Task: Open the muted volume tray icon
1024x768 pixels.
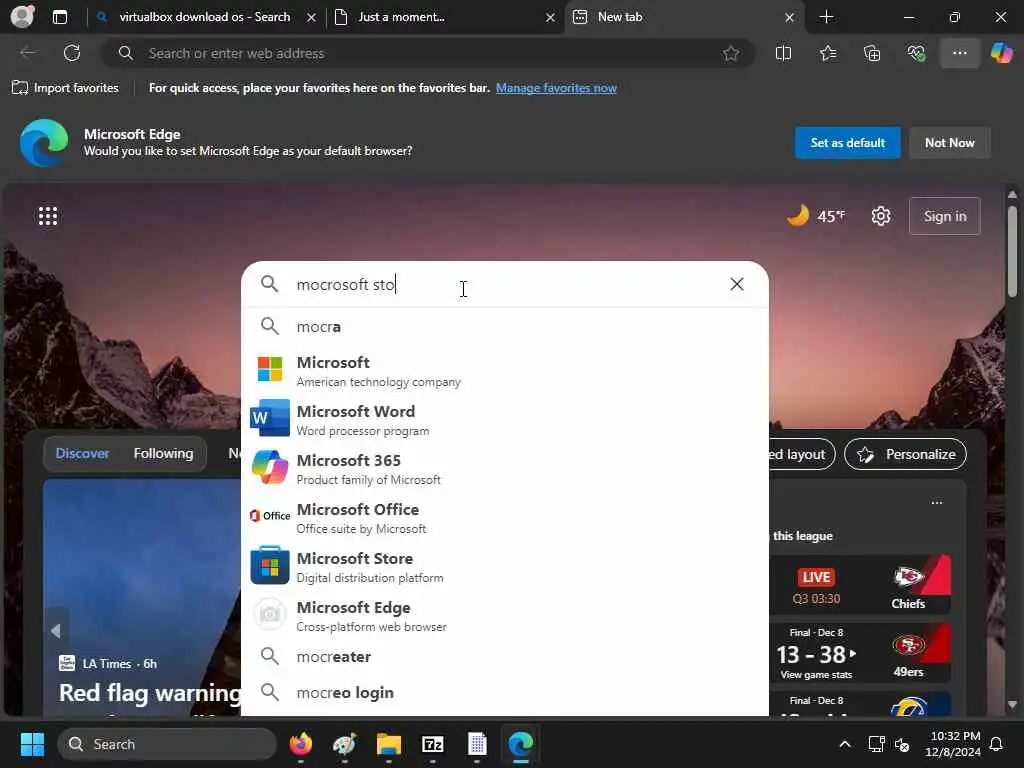Action: tap(903, 744)
